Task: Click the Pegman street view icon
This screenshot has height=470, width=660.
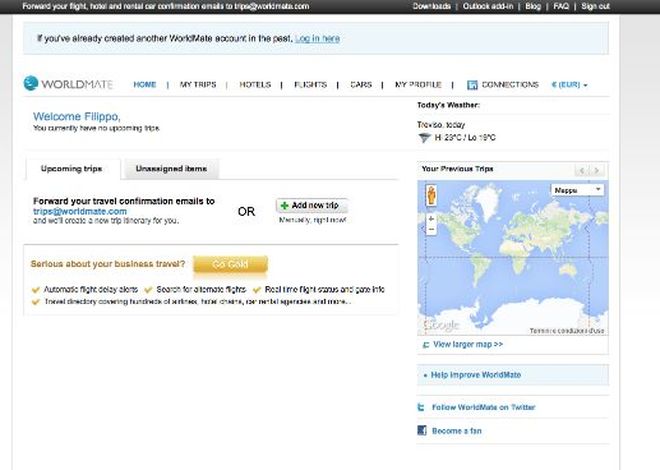Action: pyautogui.click(x=431, y=195)
